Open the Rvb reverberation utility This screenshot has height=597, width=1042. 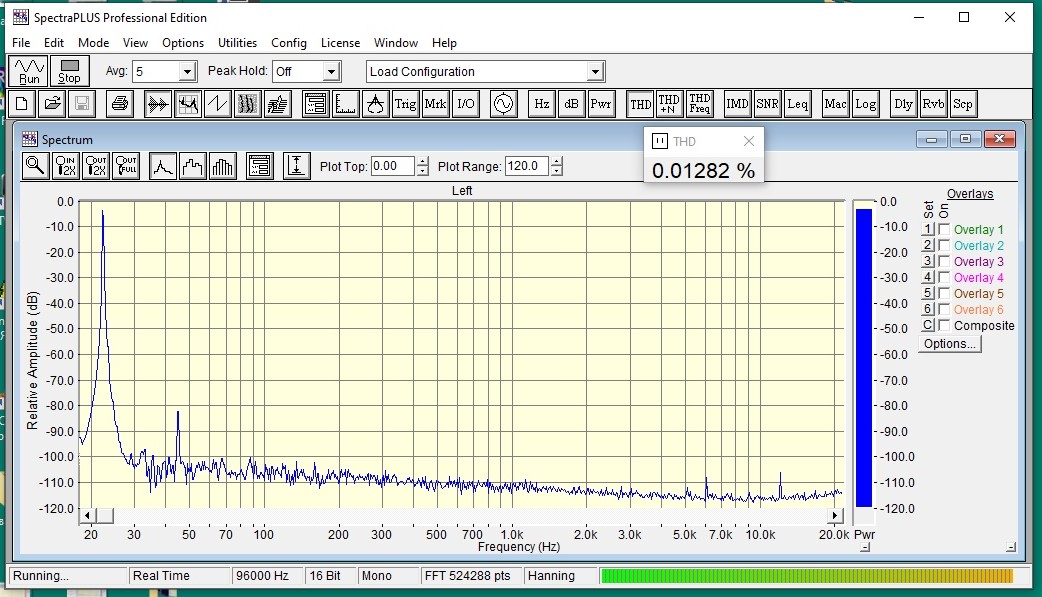click(933, 104)
